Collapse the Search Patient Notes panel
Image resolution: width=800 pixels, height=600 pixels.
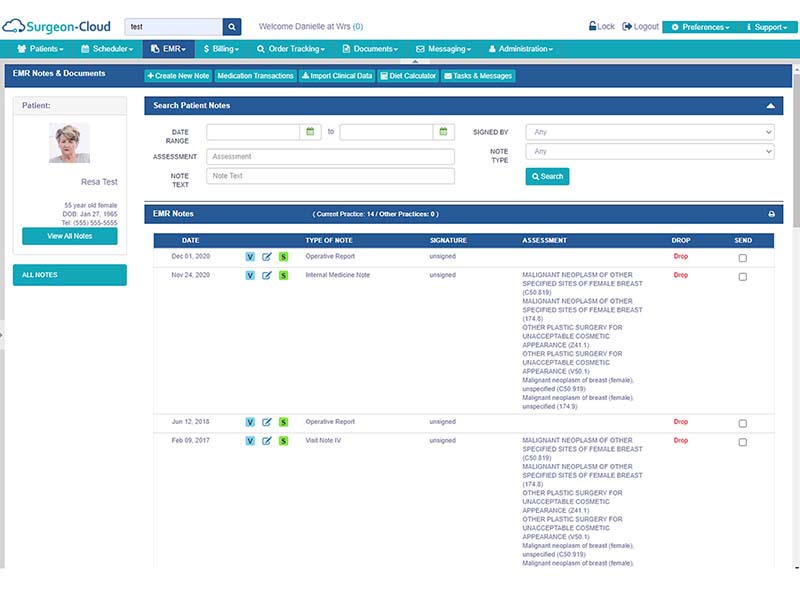pyautogui.click(x=770, y=106)
